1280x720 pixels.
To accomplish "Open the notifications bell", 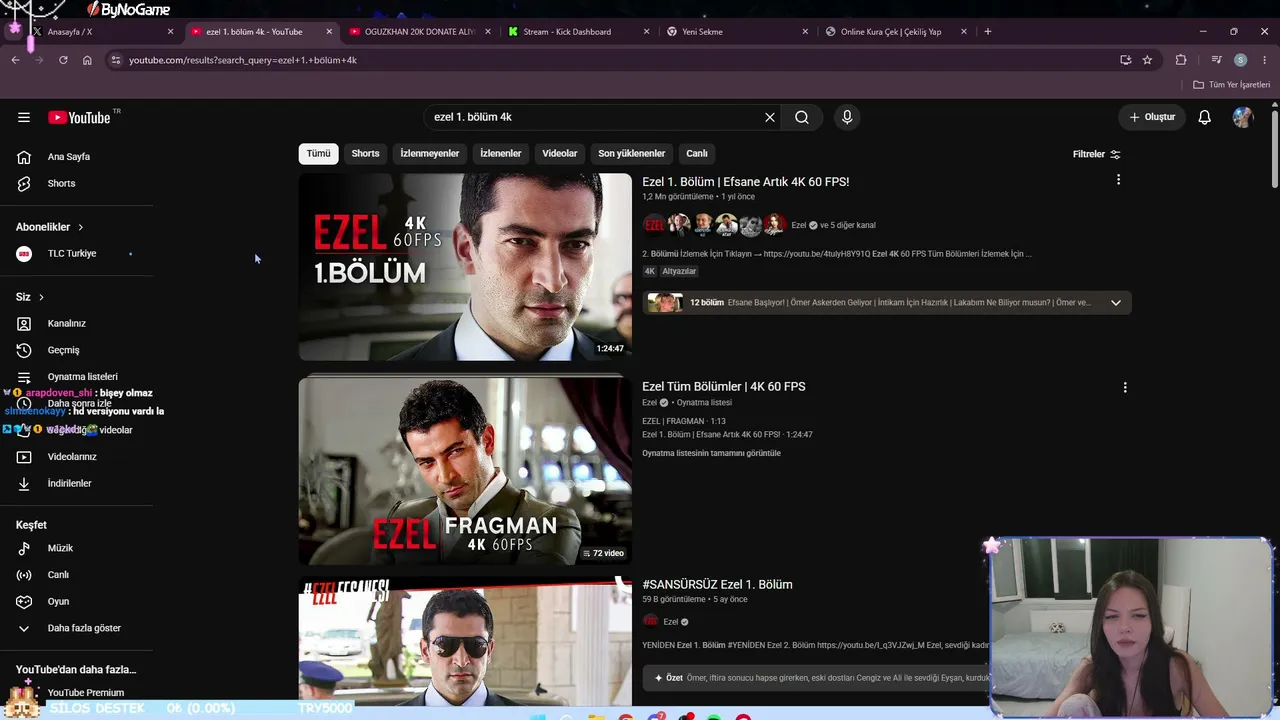I will pos(1205,117).
